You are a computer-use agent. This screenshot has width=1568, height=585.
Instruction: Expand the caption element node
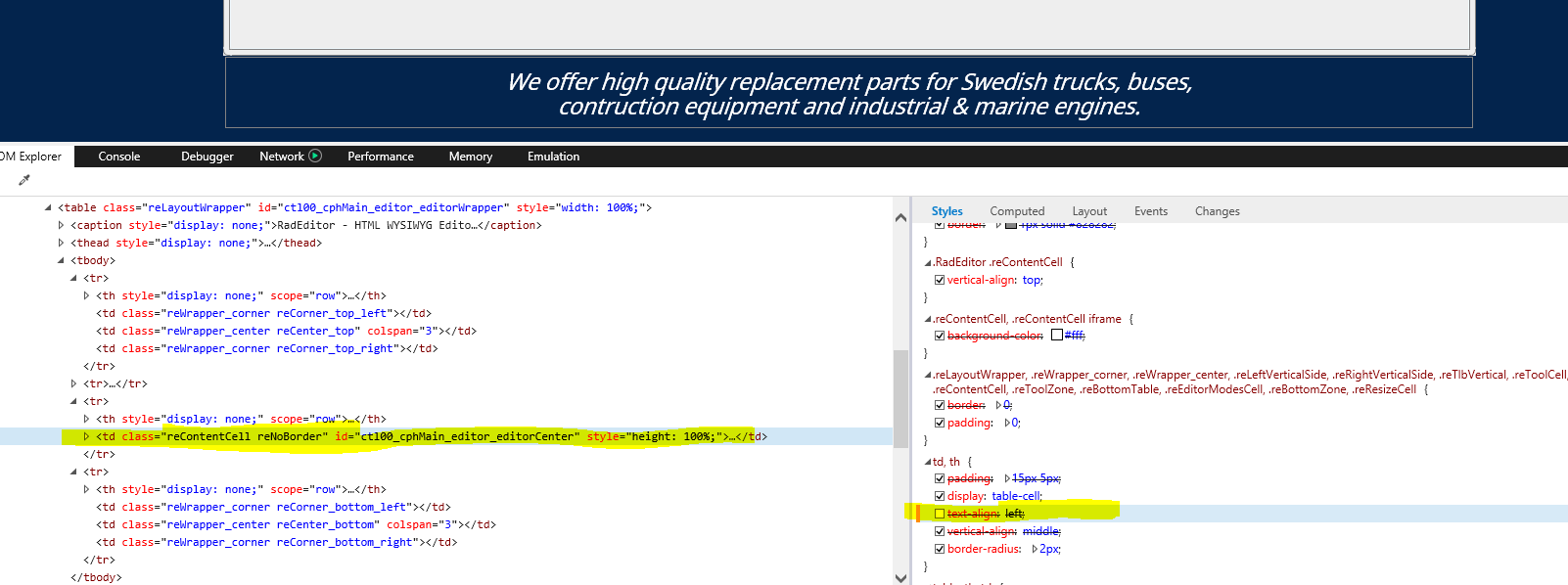[x=61, y=226]
